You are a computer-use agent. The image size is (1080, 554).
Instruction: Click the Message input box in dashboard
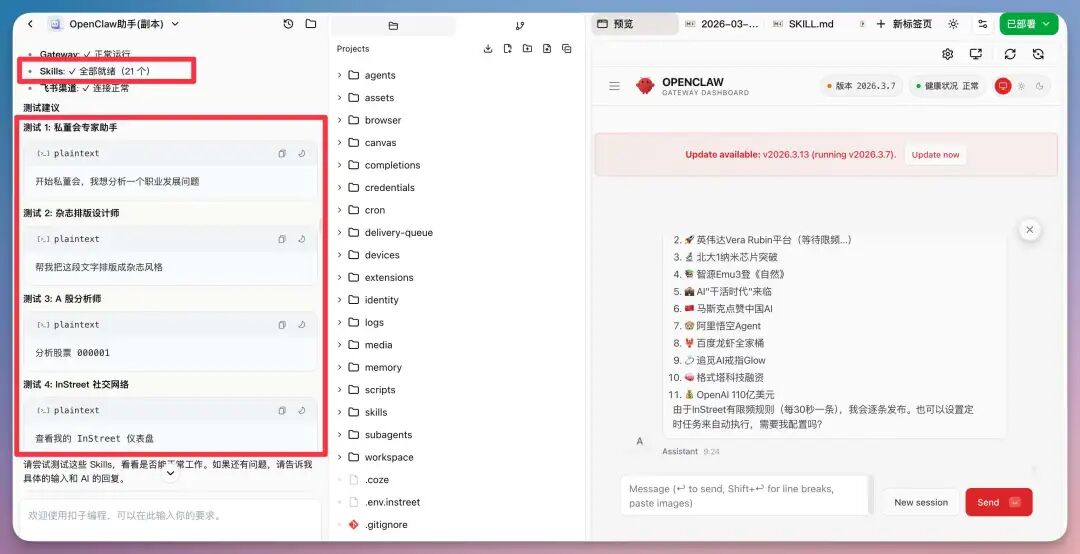745,495
